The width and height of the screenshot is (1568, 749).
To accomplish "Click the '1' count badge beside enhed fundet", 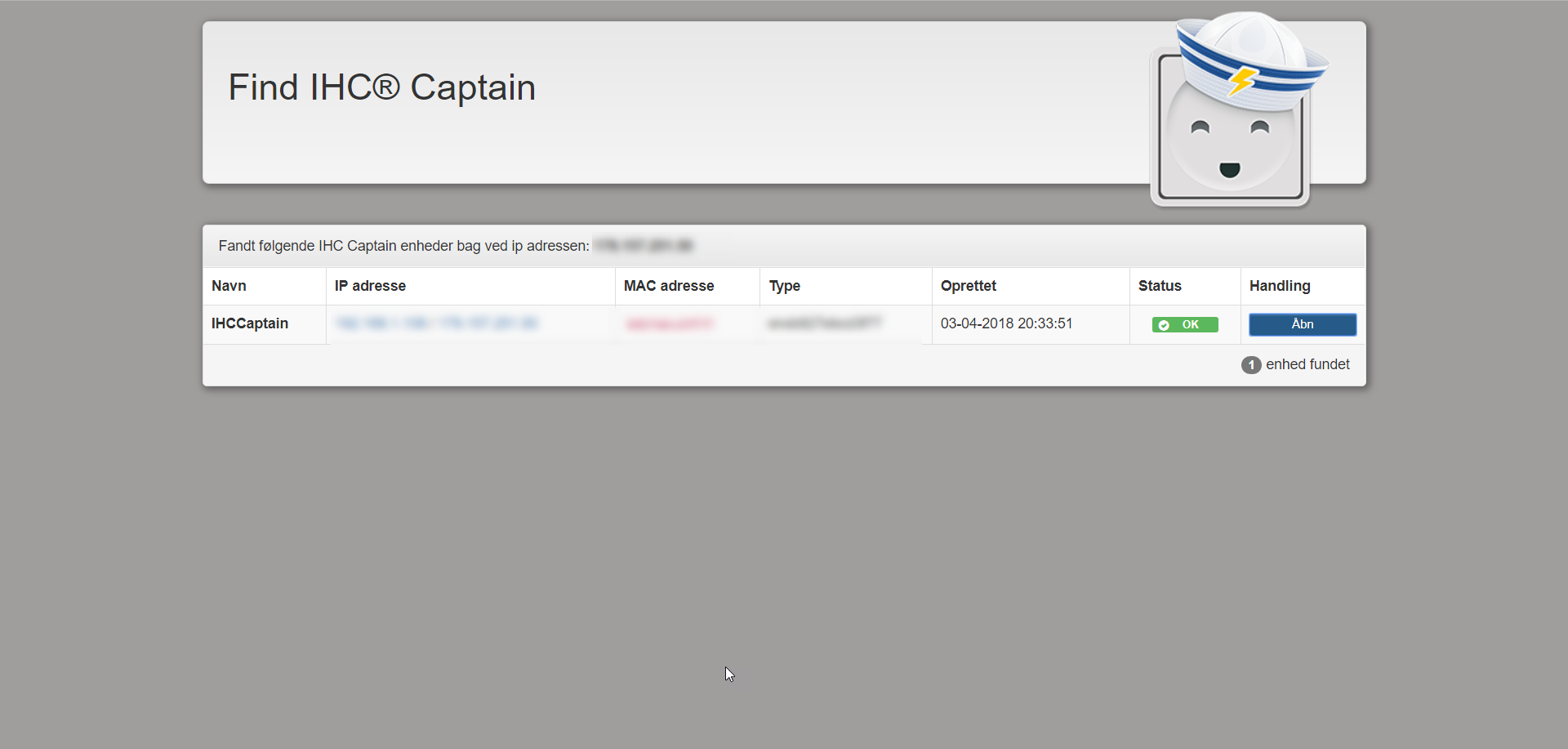I will pos(1251,365).
